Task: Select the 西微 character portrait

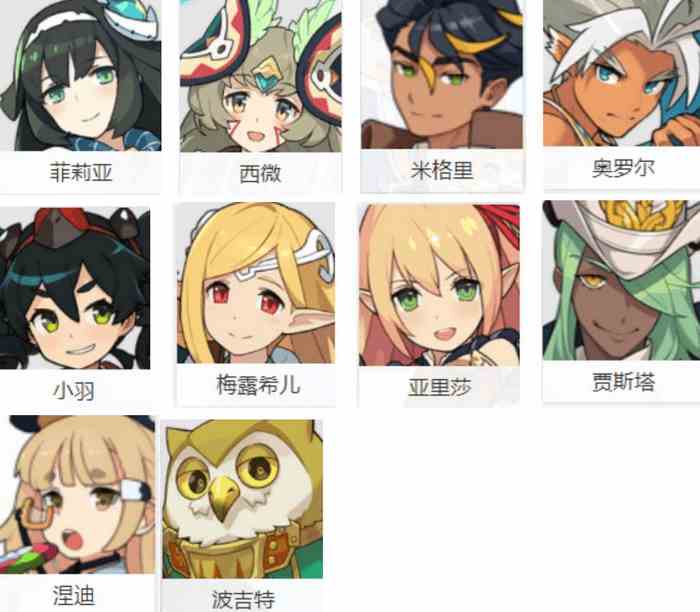Action: point(261,76)
